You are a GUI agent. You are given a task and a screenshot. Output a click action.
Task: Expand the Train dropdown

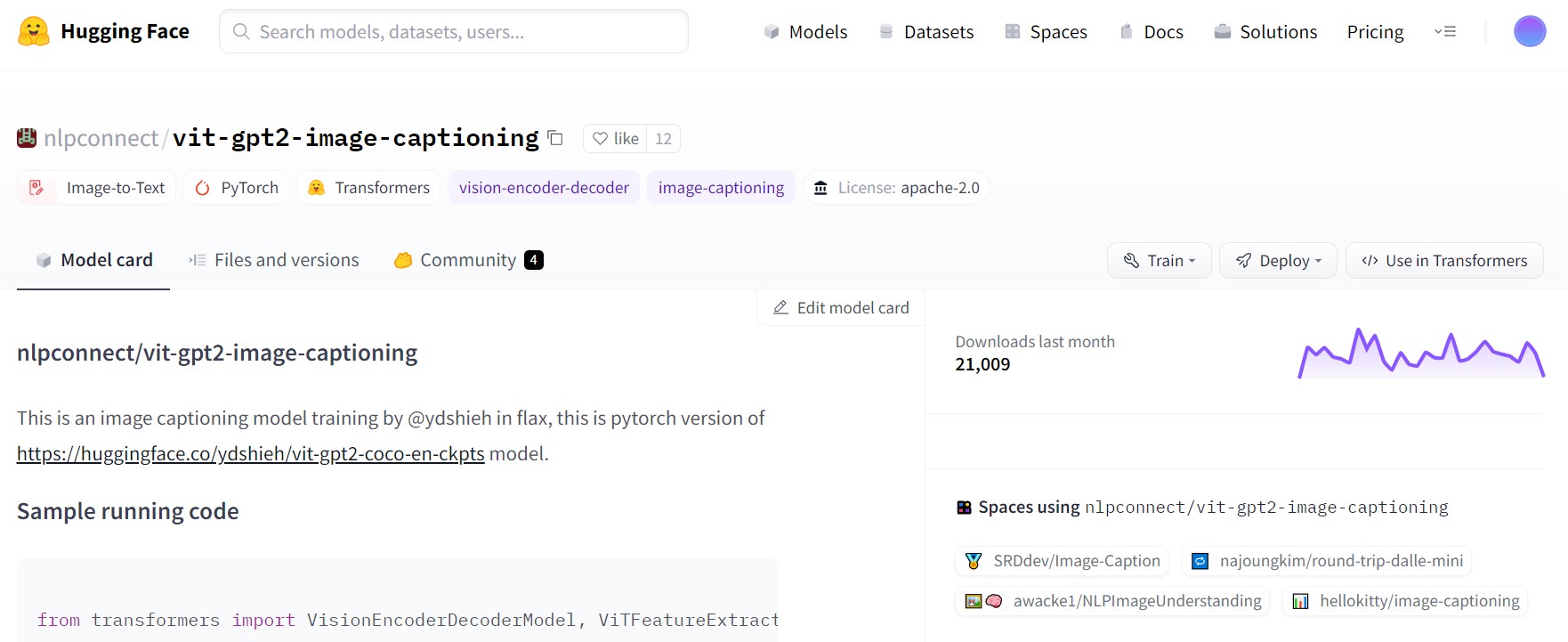1160,261
